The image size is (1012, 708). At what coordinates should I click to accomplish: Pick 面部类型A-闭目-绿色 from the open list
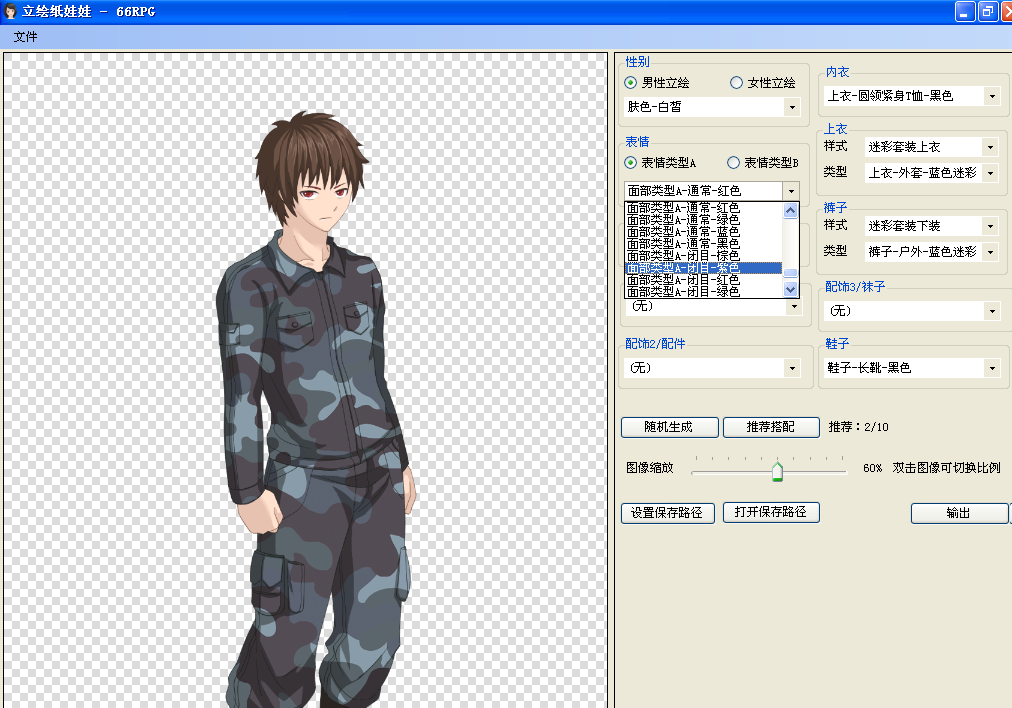pyautogui.click(x=703, y=292)
